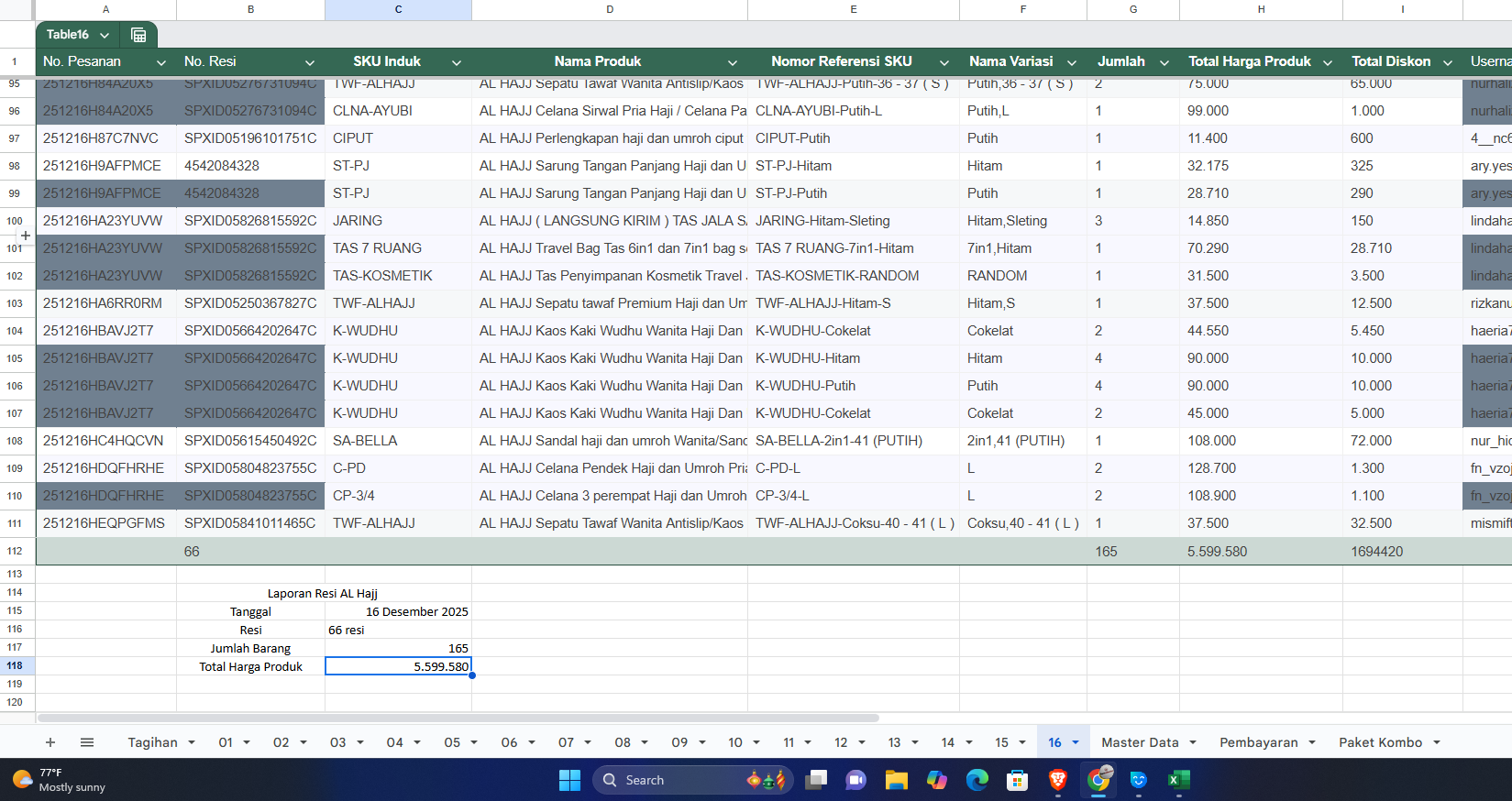Open Excel from the taskbar

point(1178,780)
